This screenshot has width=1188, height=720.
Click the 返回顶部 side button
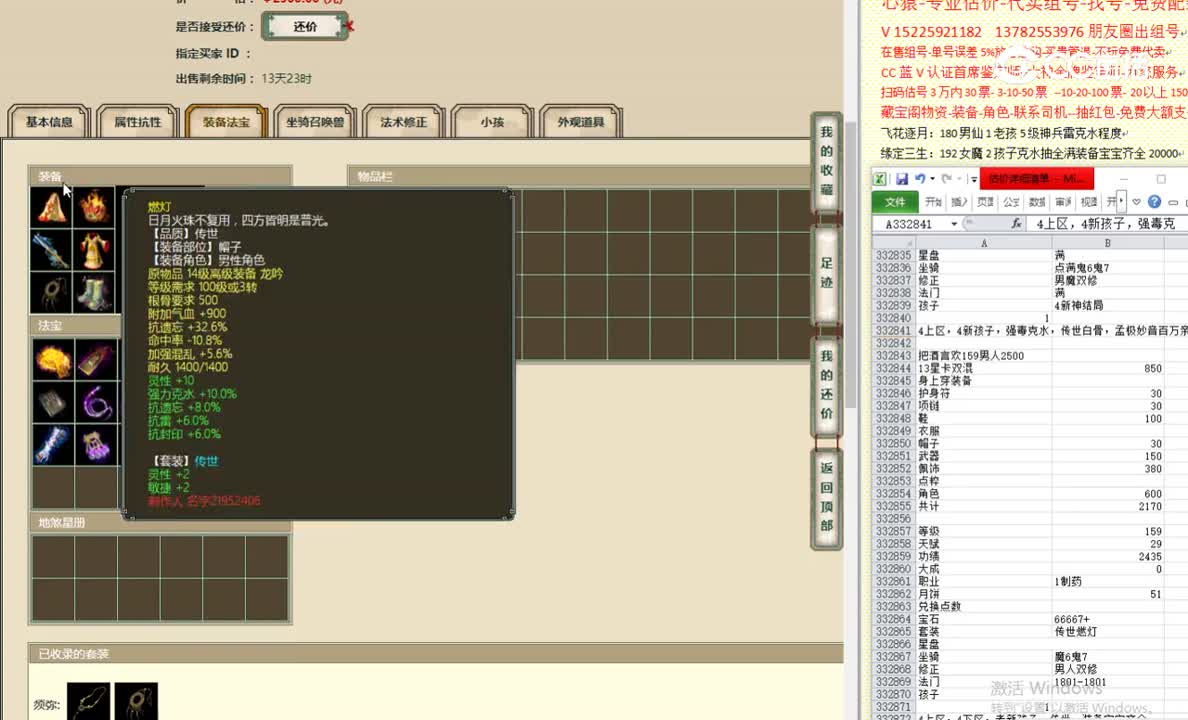826,497
